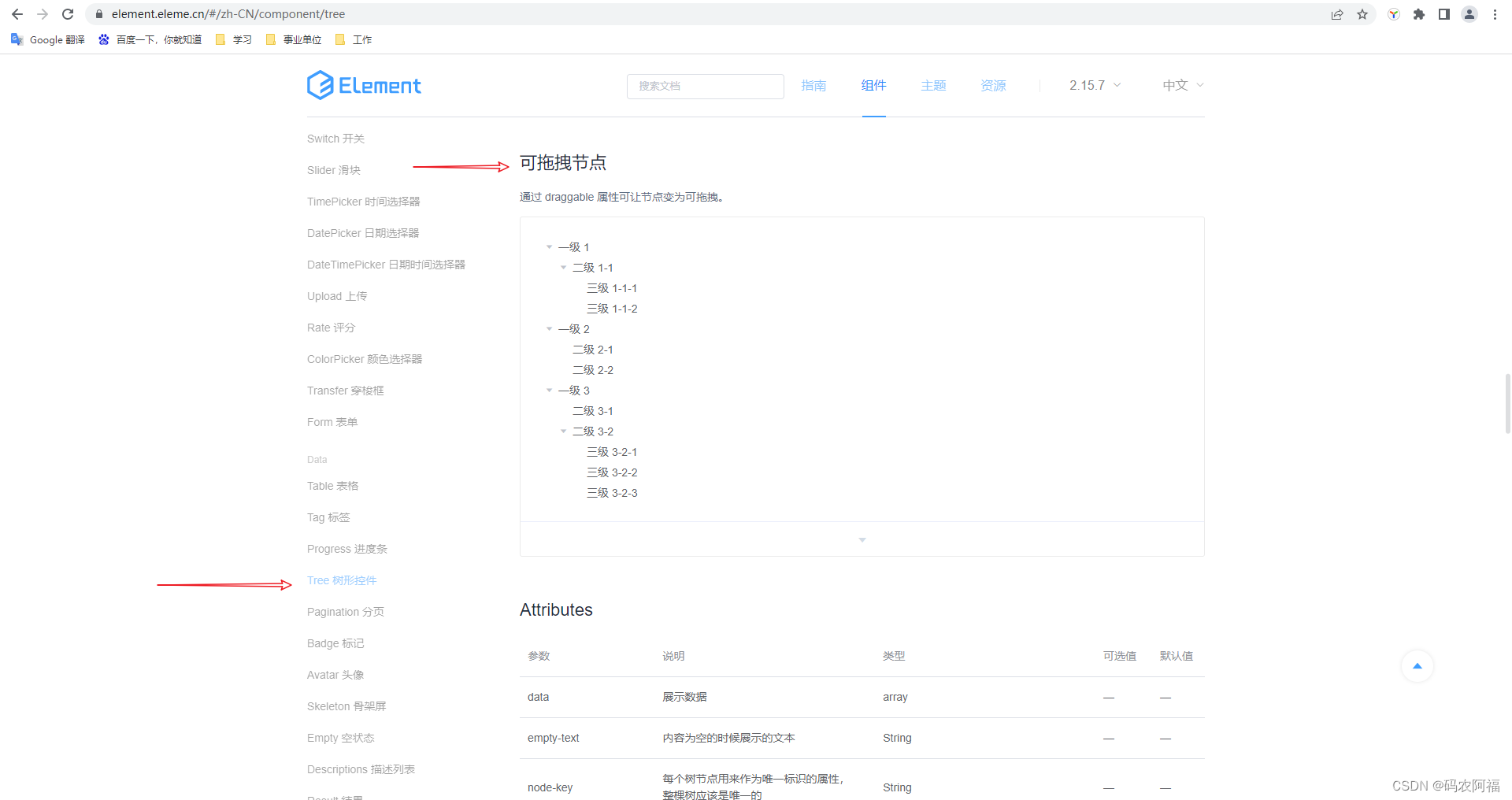The height and width of the screenshot is (800, 1512).
Task: Switch to the 指南 nav tab
Action: pyautogui.click(x=813, y=85)
